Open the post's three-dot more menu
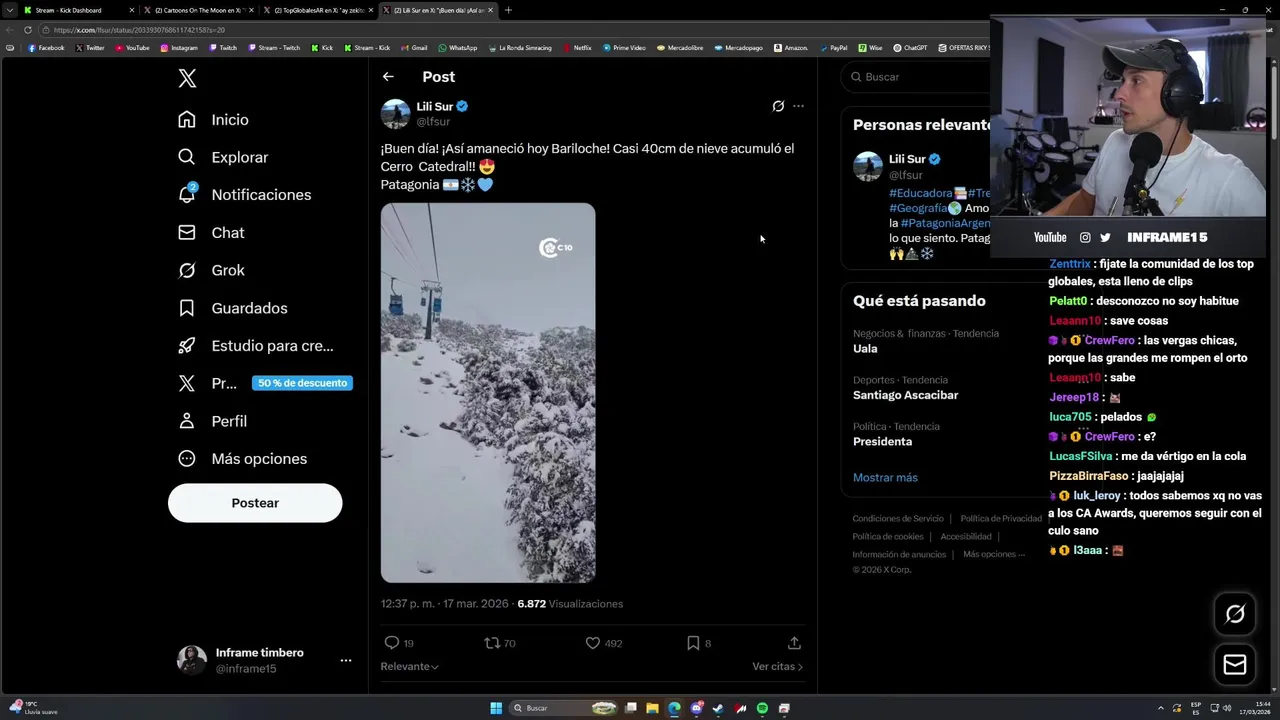The height and width of the screenshot is (720, 1280). (x=798, y=106)
